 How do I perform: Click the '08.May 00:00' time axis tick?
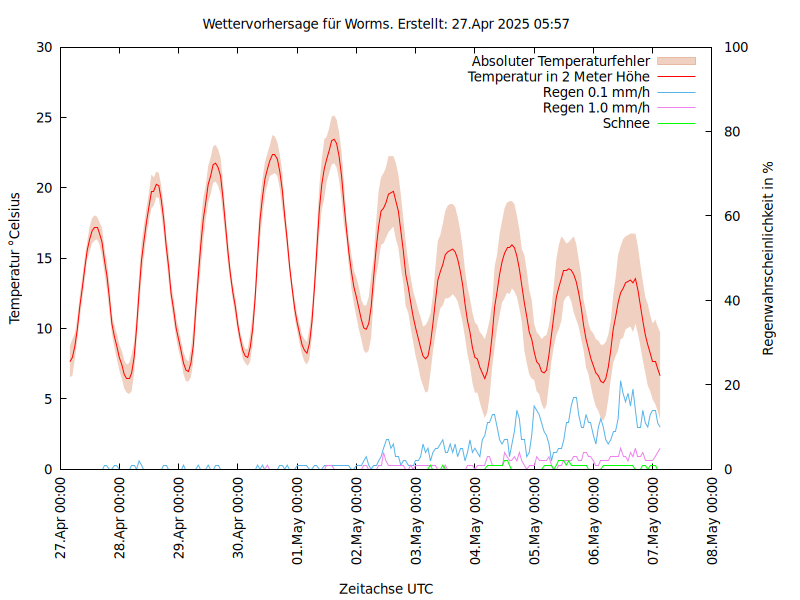point(713,520)
